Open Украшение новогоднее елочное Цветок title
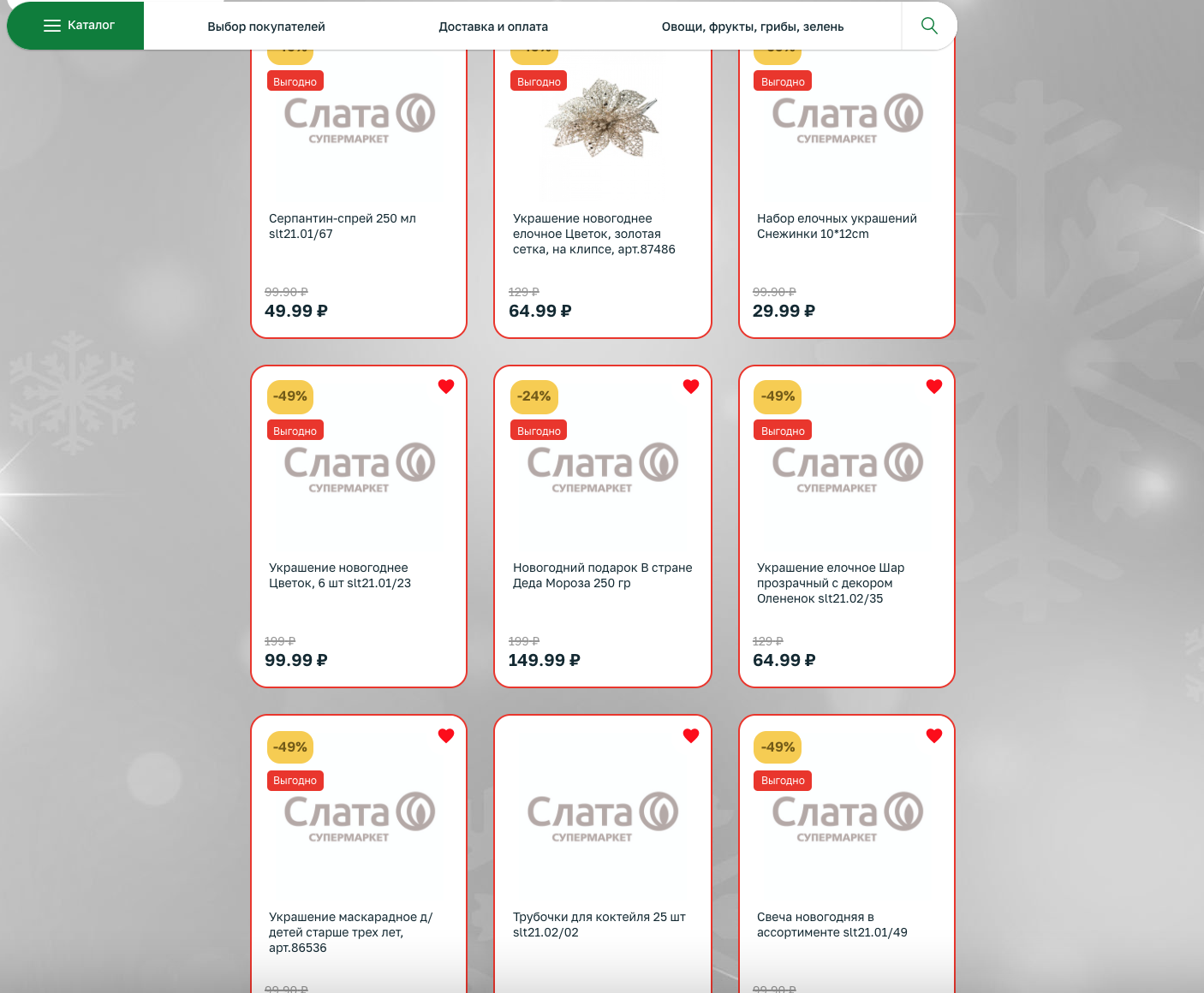Screen dimensions: 1204x993 (x=594, y=234)
